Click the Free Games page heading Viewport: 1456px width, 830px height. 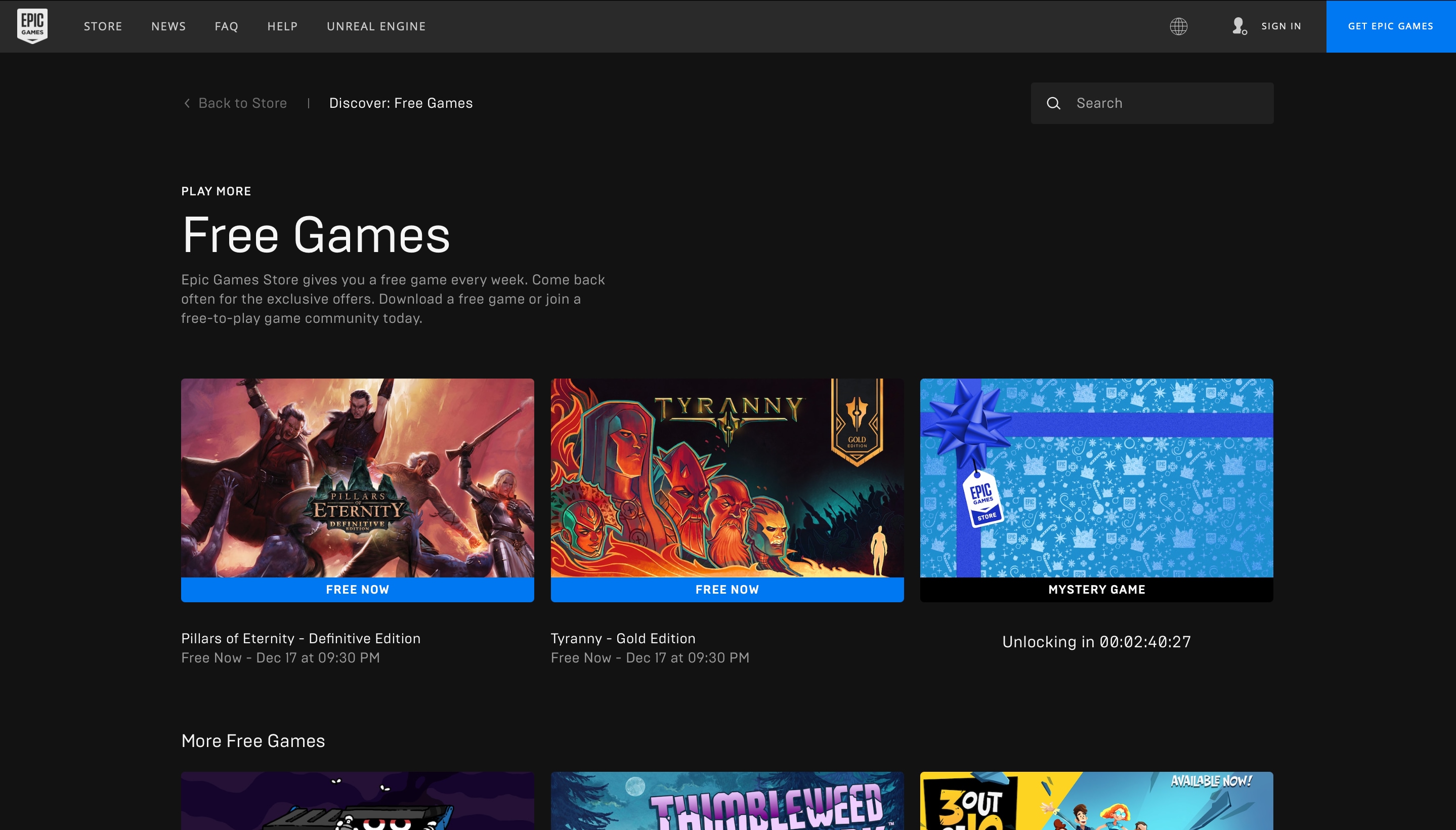316,235
